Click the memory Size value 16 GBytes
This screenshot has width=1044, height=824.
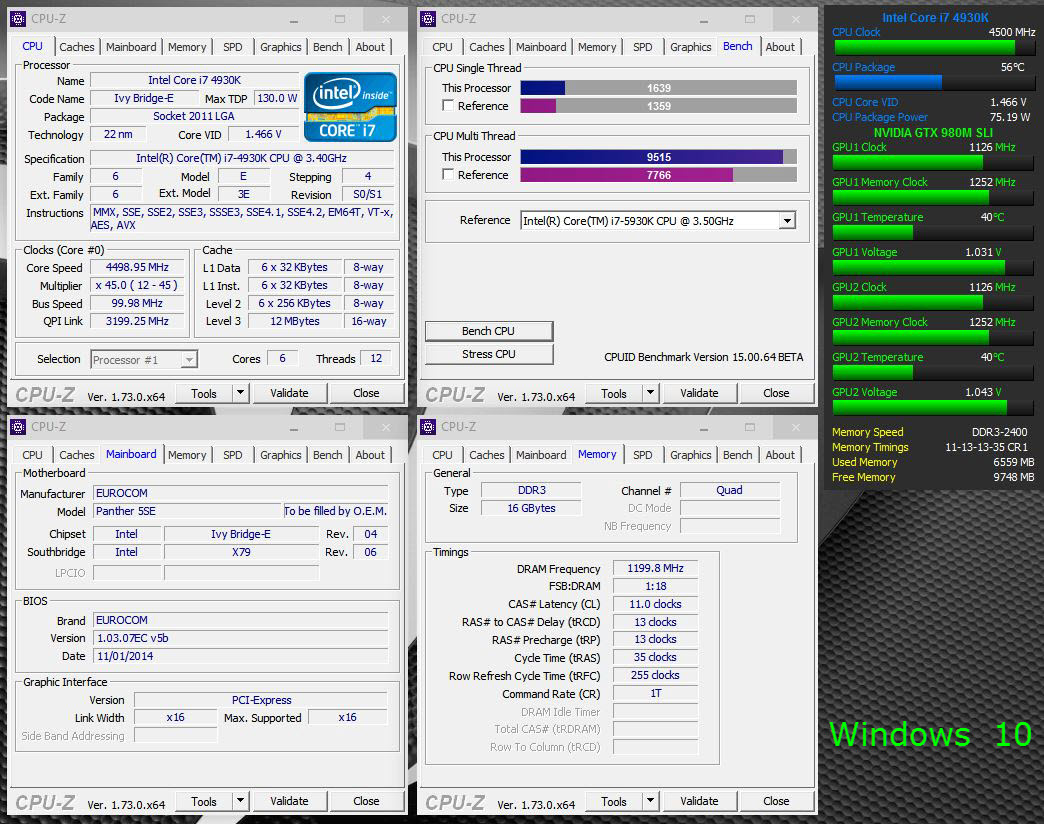(531, 509)
